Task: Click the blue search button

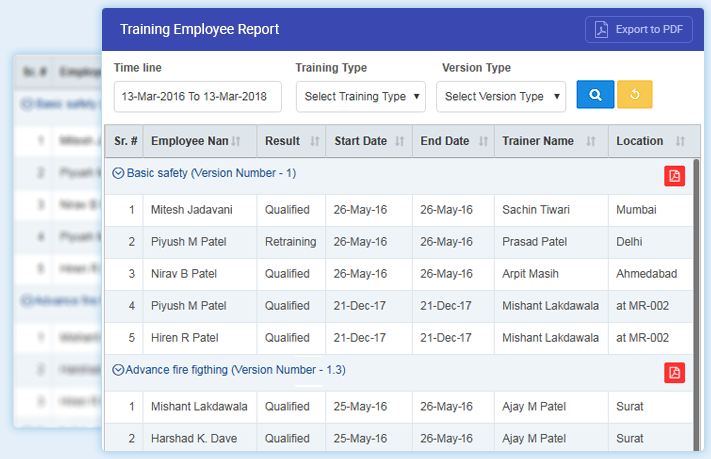Action: [595, 94]
